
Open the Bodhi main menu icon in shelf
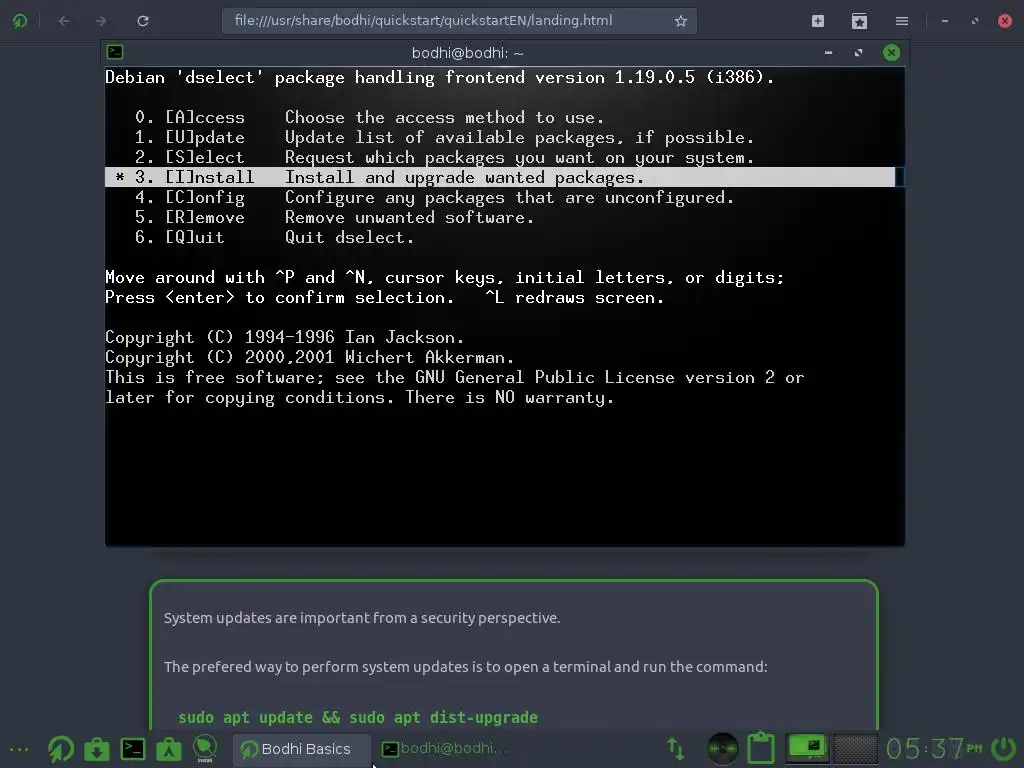[x=61, y=749]
